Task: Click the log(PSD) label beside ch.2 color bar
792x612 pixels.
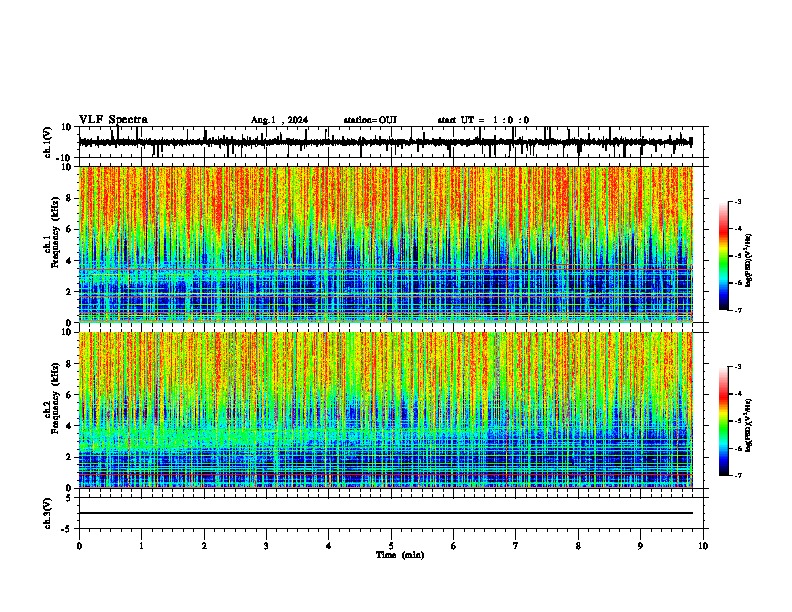Action: (x=749, y=425)
